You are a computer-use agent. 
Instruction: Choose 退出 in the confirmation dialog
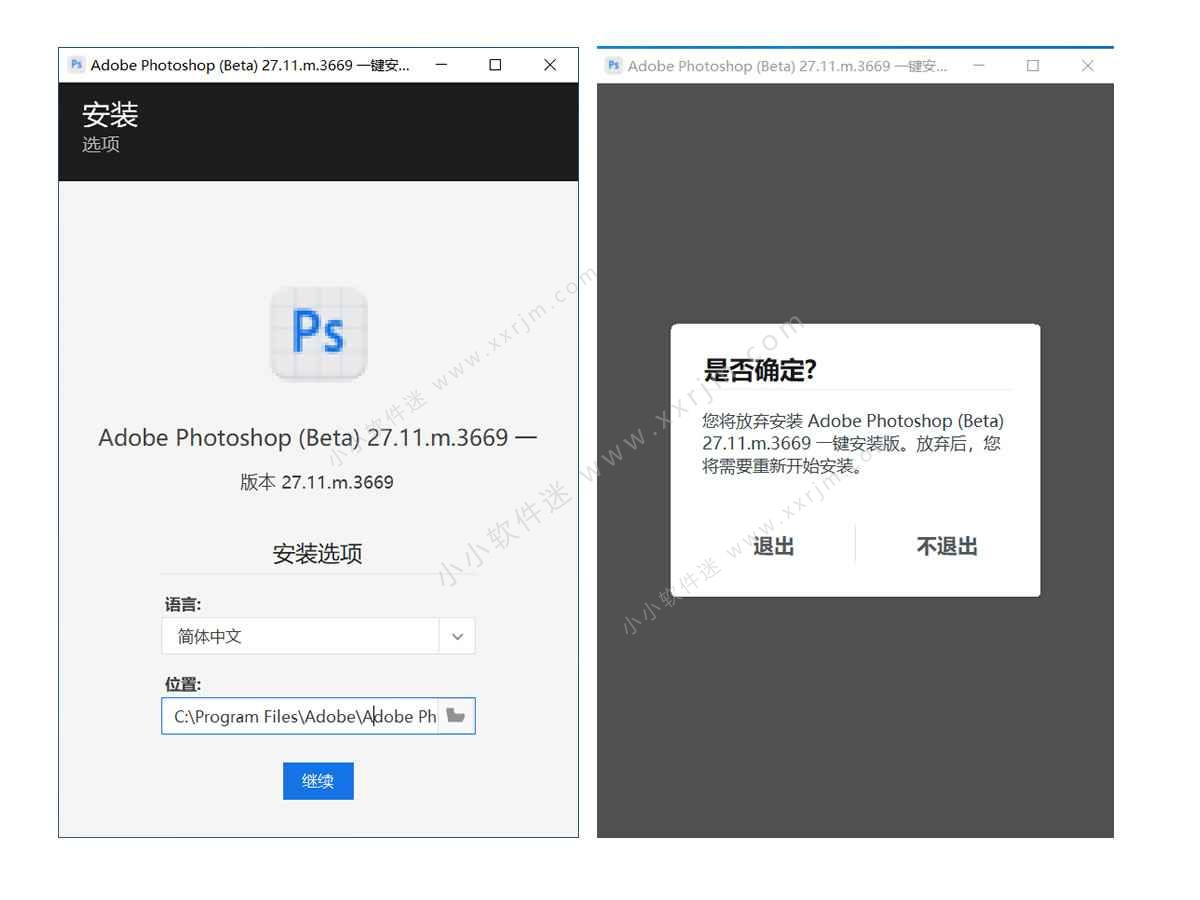click(x=773, y=546)
